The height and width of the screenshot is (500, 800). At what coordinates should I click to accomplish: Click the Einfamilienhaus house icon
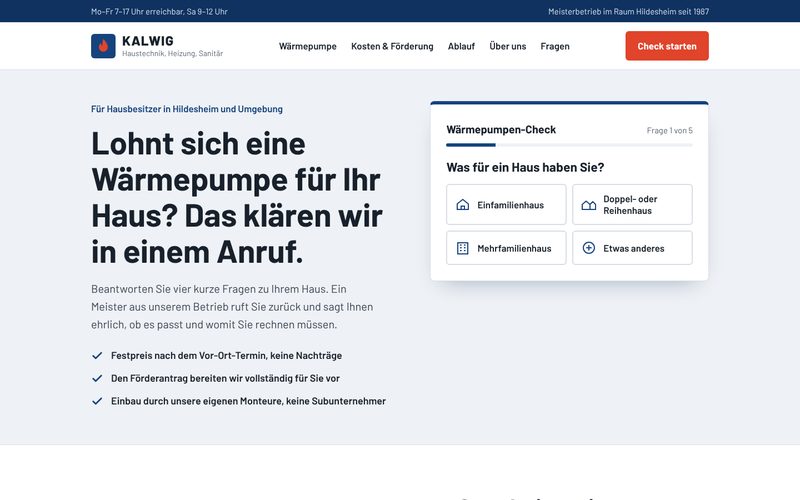(x=462, y=205)
